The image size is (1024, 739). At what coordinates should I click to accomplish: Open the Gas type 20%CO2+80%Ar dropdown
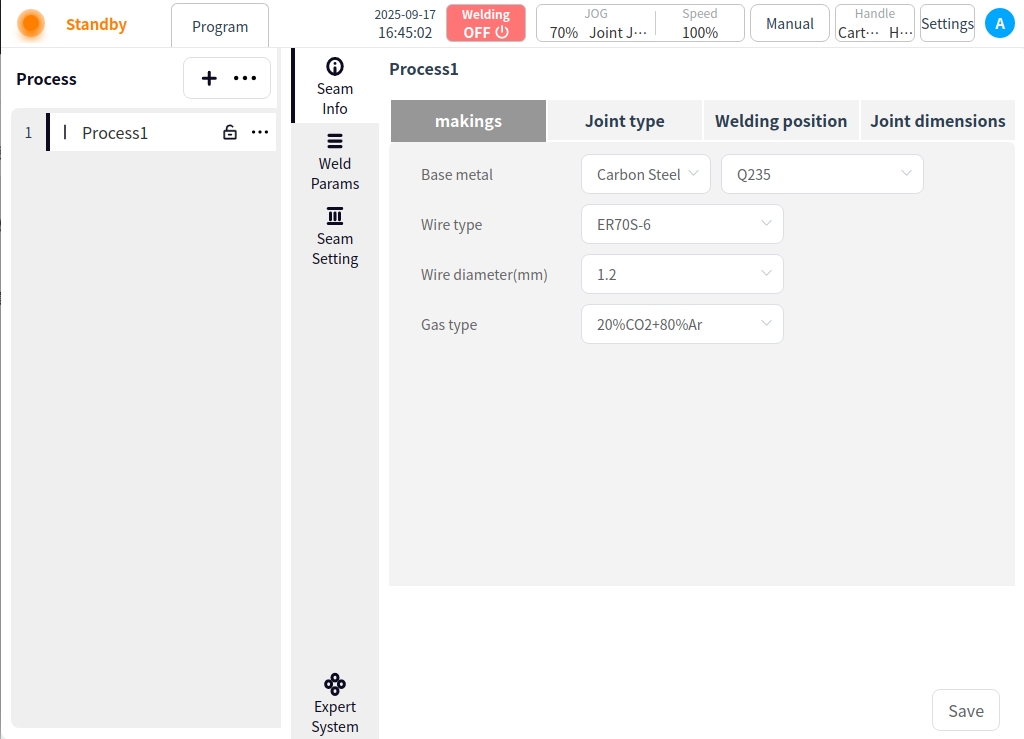pyautogui.click(x=682, y=324)
